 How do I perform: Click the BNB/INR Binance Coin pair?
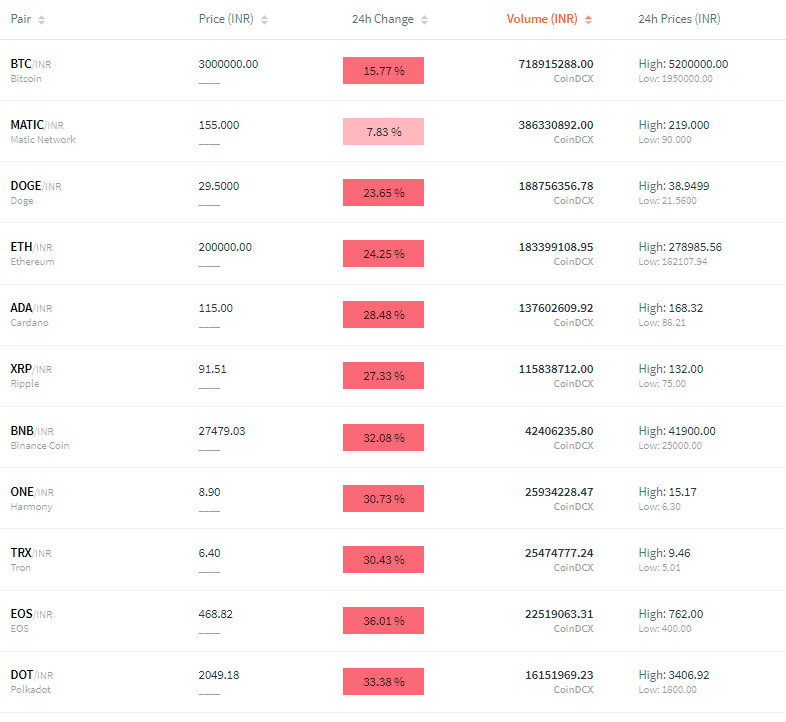[x=40, y=438]
